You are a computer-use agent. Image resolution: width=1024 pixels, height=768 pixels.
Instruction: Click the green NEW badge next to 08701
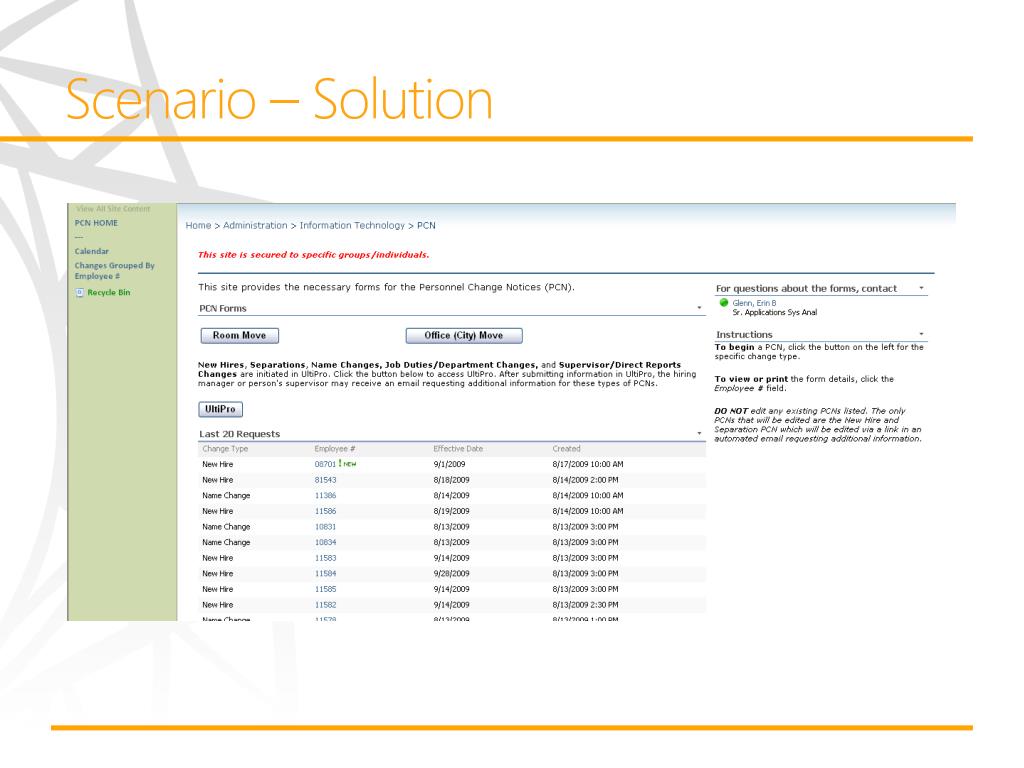(348, 464)
